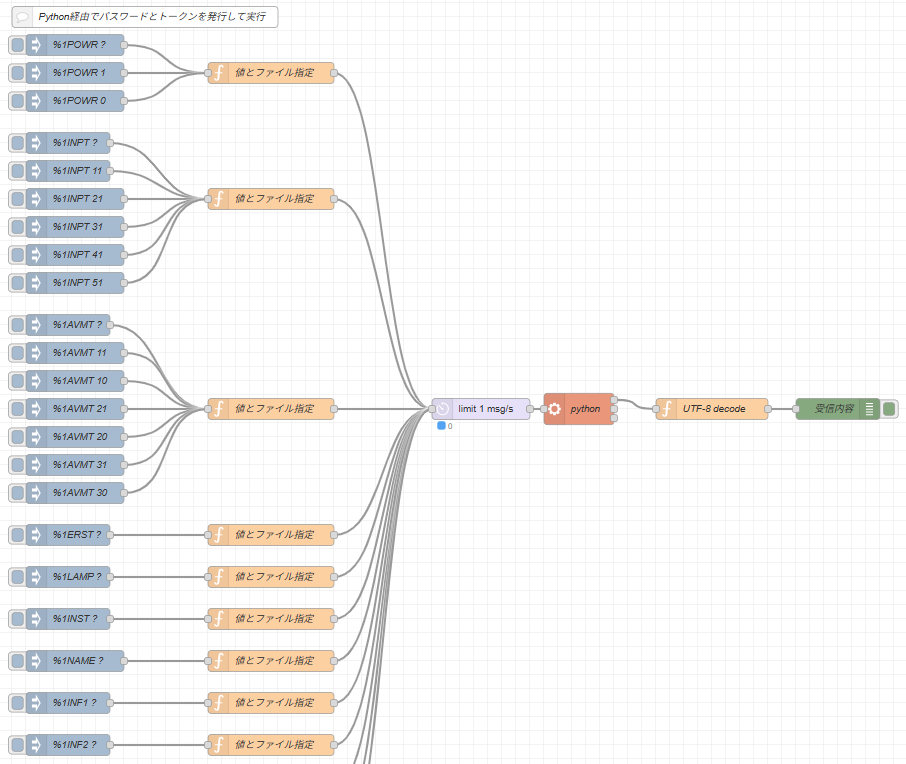Fire the %1NAME ? inject button
The width and height of the screenshot is (906, 764).
tap(18, 661)
